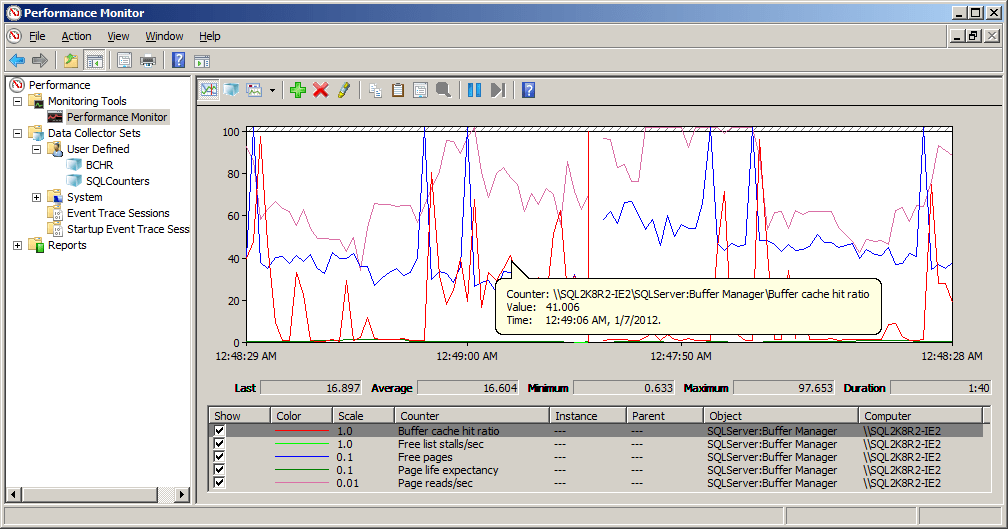Click the Up One Level folder icon
This screenshot has height=529, width=1008.
click(x=71, y=61)
